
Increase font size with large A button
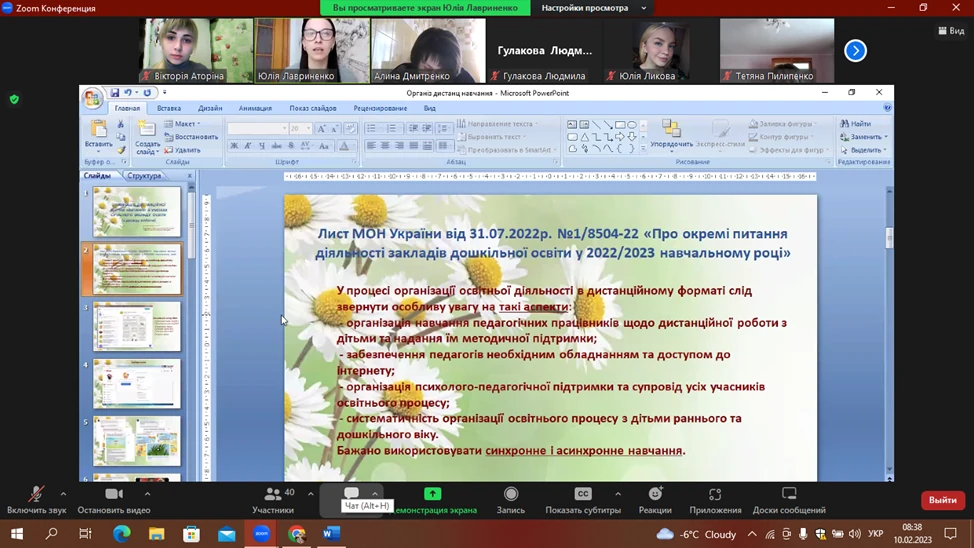pos(321,129)
